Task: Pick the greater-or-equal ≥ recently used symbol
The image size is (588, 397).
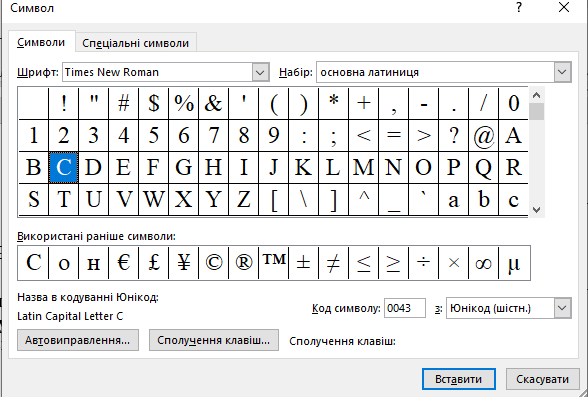Action: [394, 263]
